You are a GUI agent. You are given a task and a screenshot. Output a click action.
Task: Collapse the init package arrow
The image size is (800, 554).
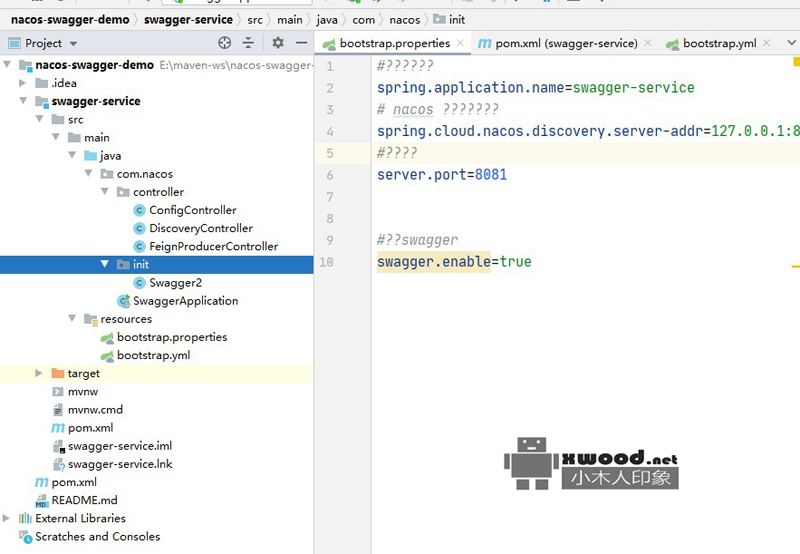pos(105,264)
